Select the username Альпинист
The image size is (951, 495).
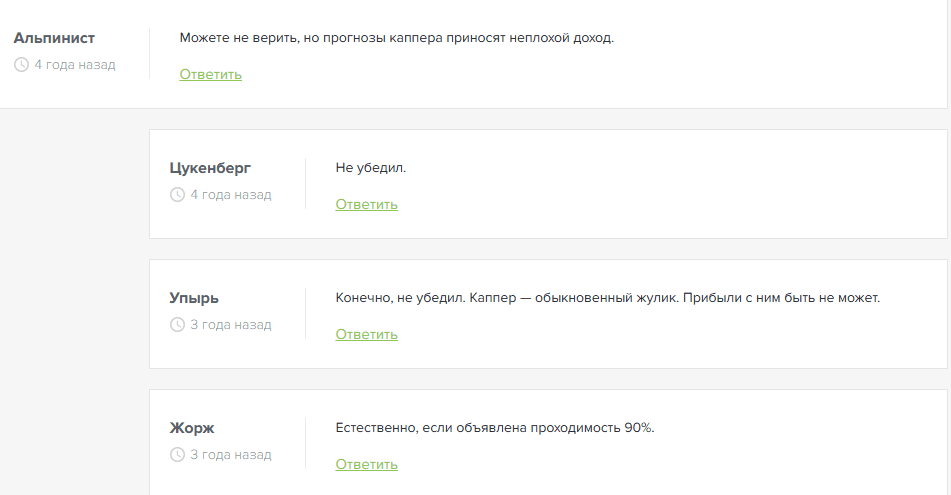tap(54, 38)
